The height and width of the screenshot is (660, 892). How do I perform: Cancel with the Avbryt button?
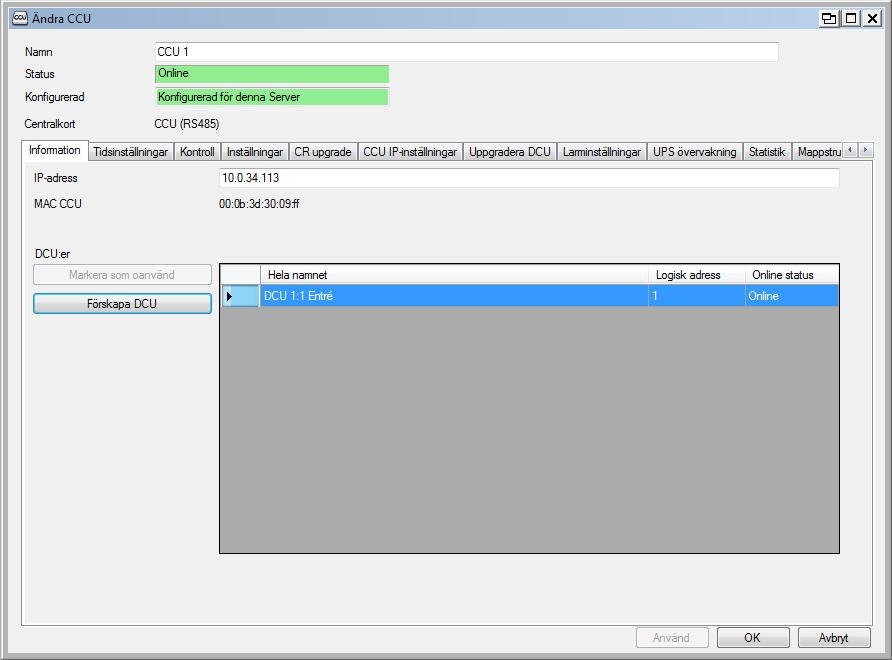834,638
